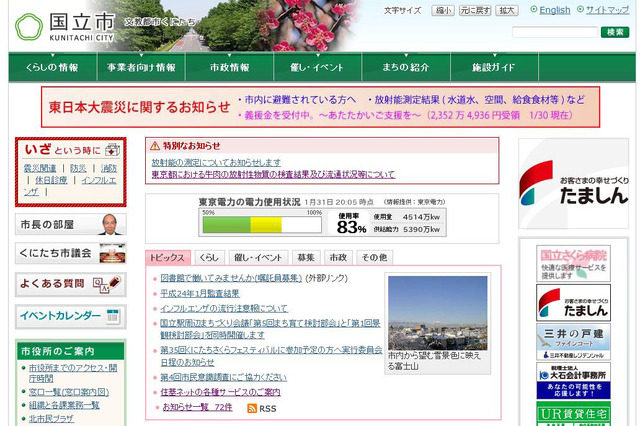Open くらしの情報 in the navigation bar

click(53, 67)
